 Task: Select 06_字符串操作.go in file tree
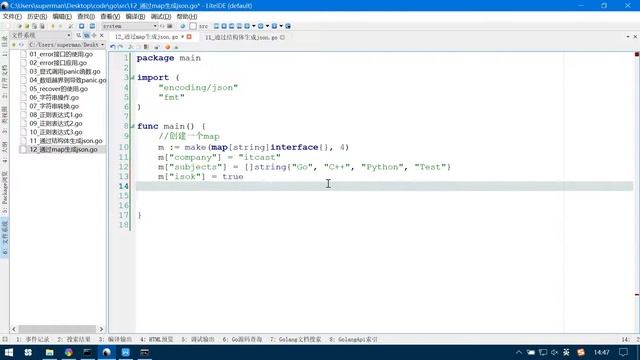click(x=54, y=98)
